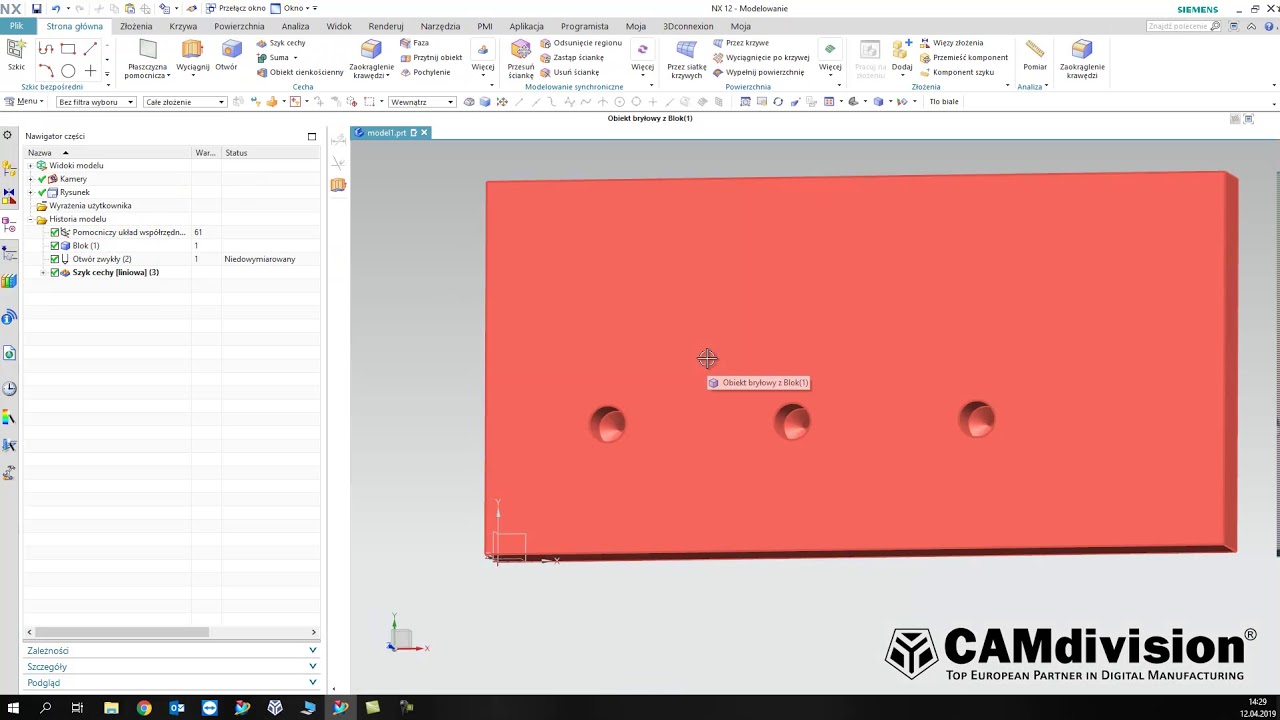Click the Przesuń ściankę tool
Image resolution: width=1280 pixels, height=720 pixels.
click(x=520, y=59)
